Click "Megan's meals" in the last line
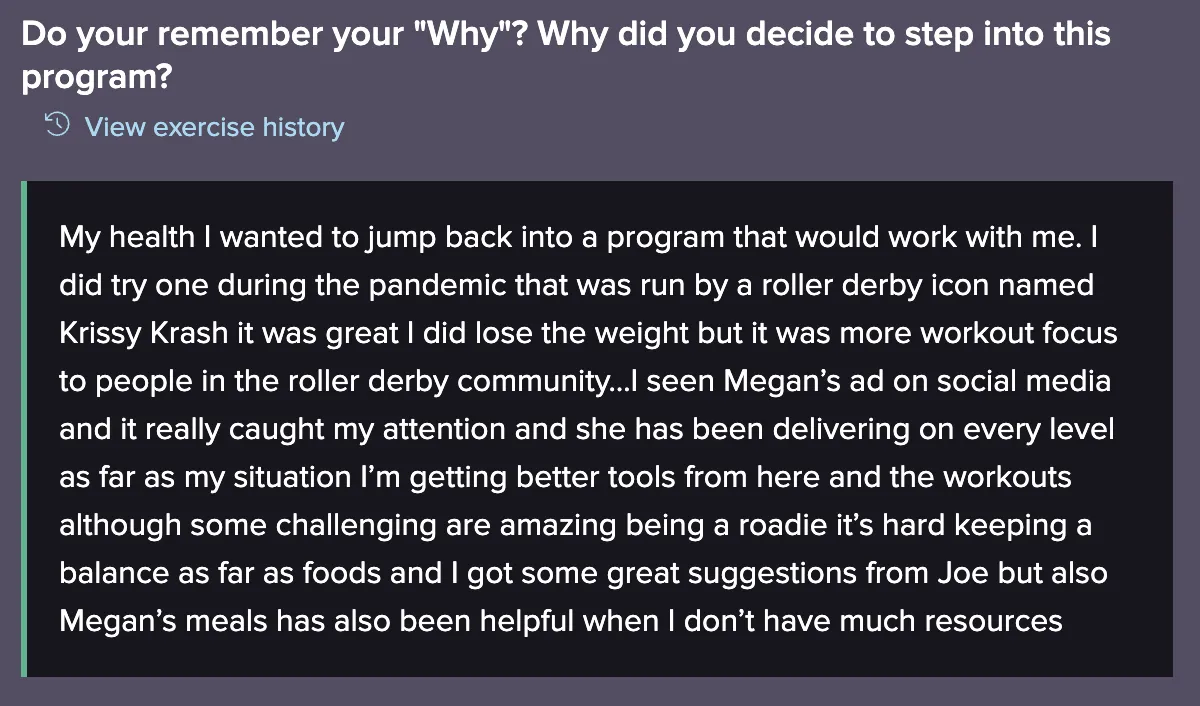 [x=163, y=621]
